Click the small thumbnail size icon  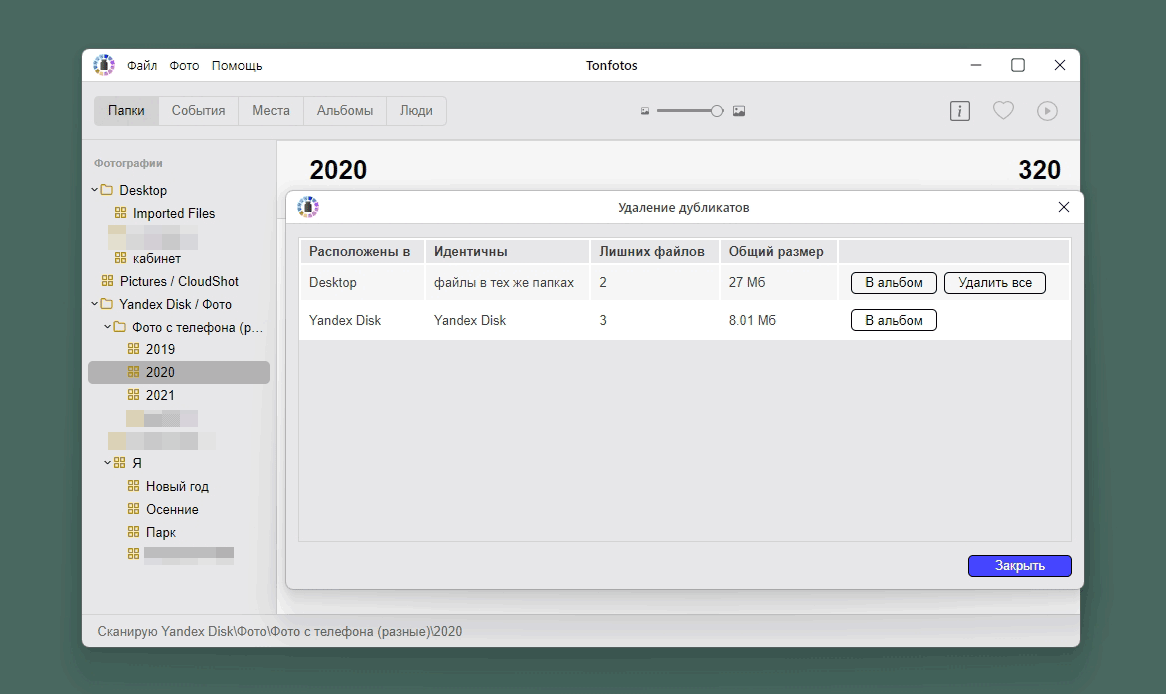click(x=645, y=111)
